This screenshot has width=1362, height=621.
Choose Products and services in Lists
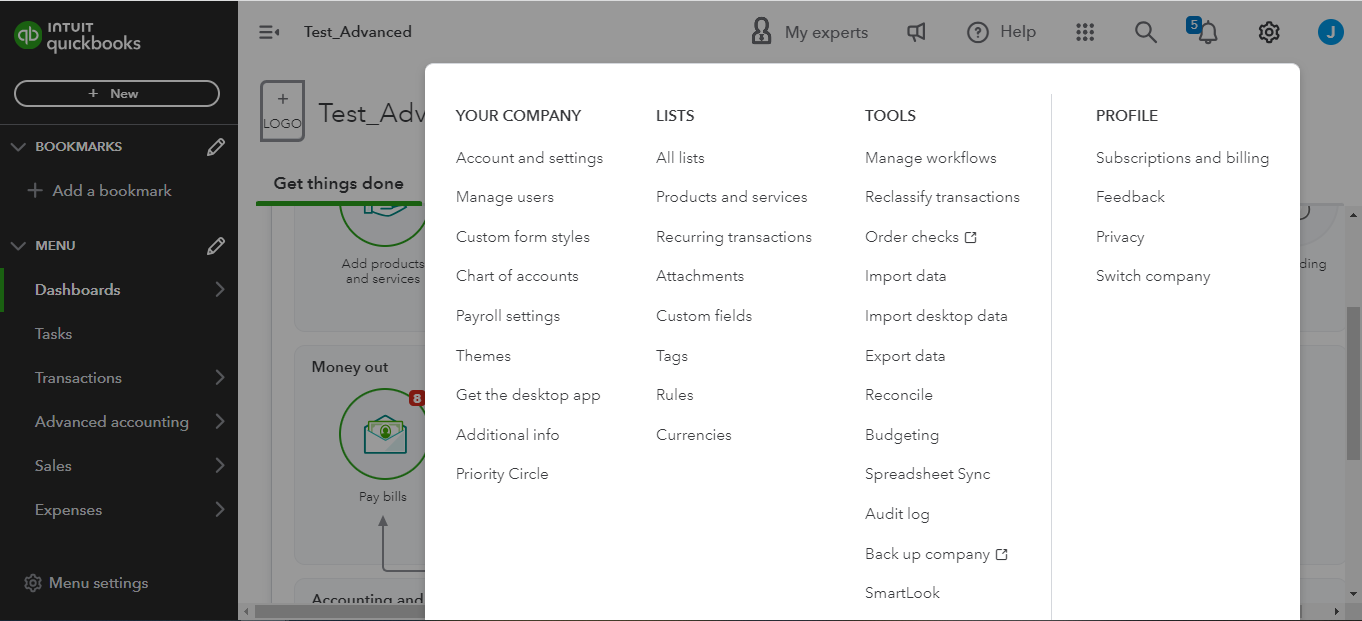tap(731, 197)
